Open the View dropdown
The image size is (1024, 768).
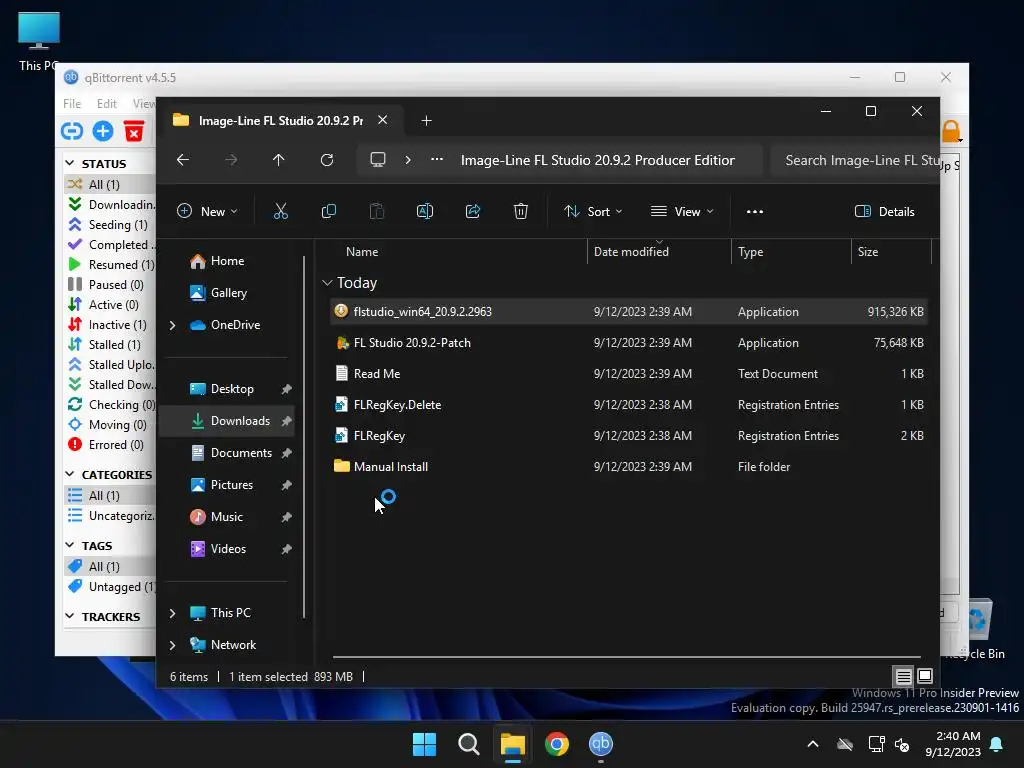click(682, 212)
